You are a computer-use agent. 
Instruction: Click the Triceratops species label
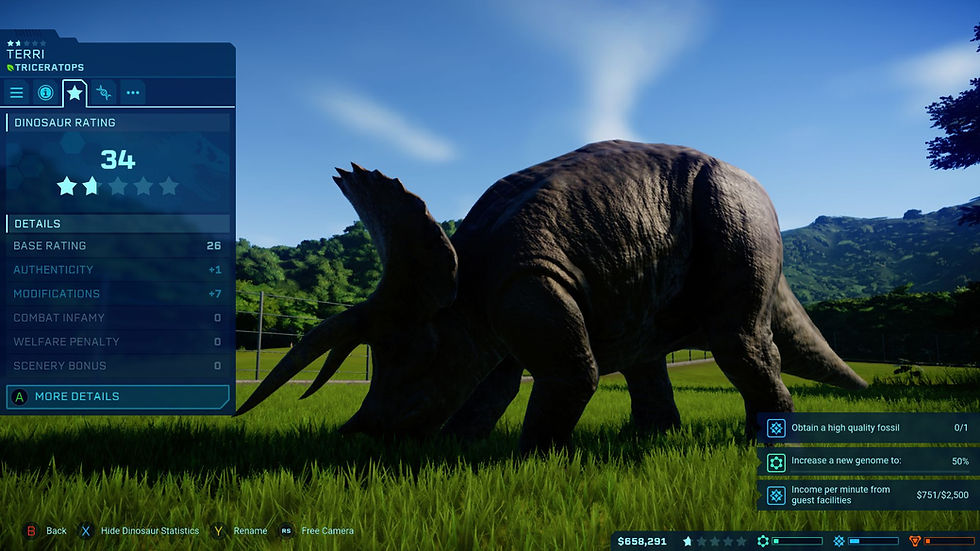click(x=49, y=67)
